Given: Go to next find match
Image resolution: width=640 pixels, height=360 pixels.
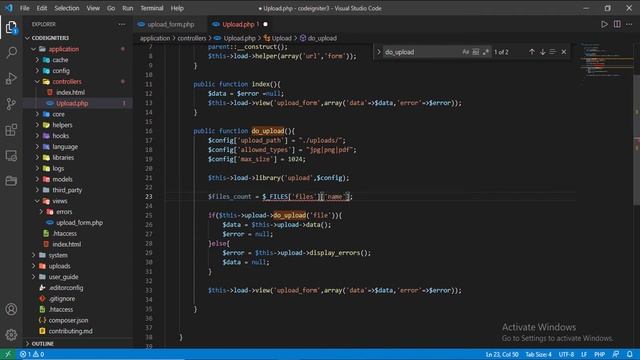Looking at the screenshot, I should (x=542, y=52).
